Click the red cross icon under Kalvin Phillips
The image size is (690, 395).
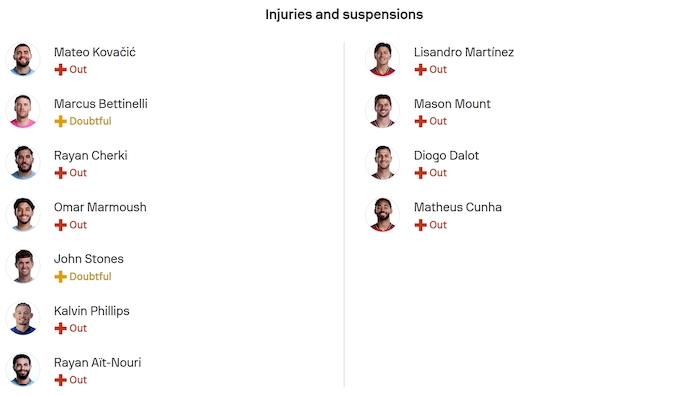(60, 328)
